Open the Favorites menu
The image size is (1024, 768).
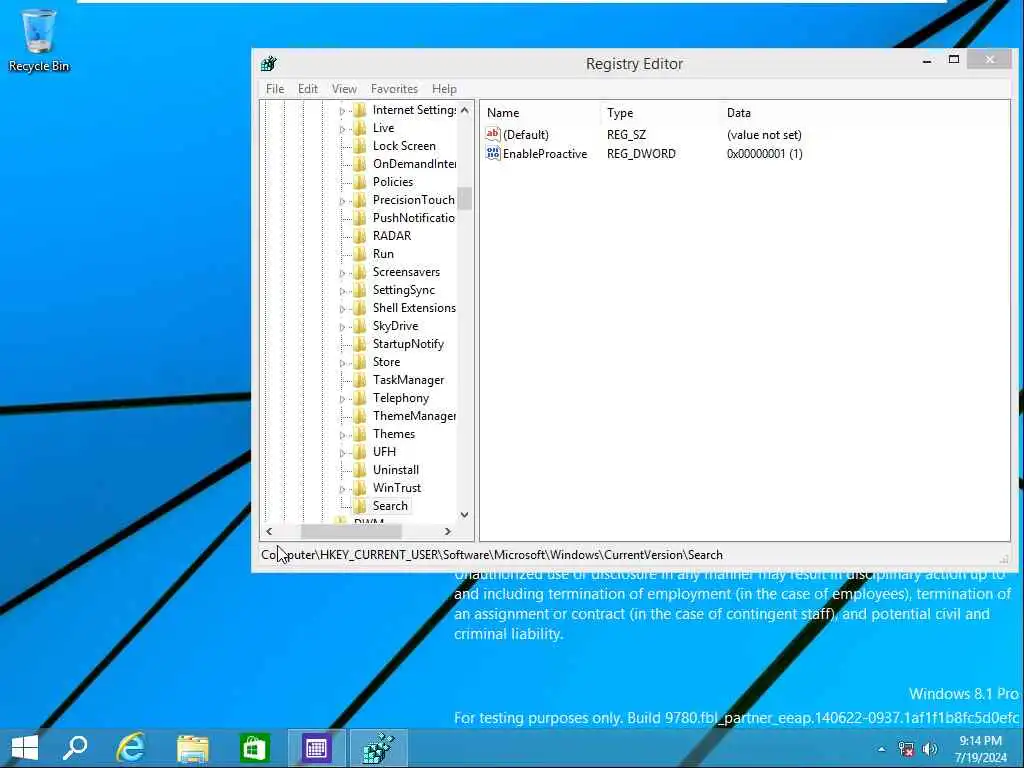pos(394,89)
